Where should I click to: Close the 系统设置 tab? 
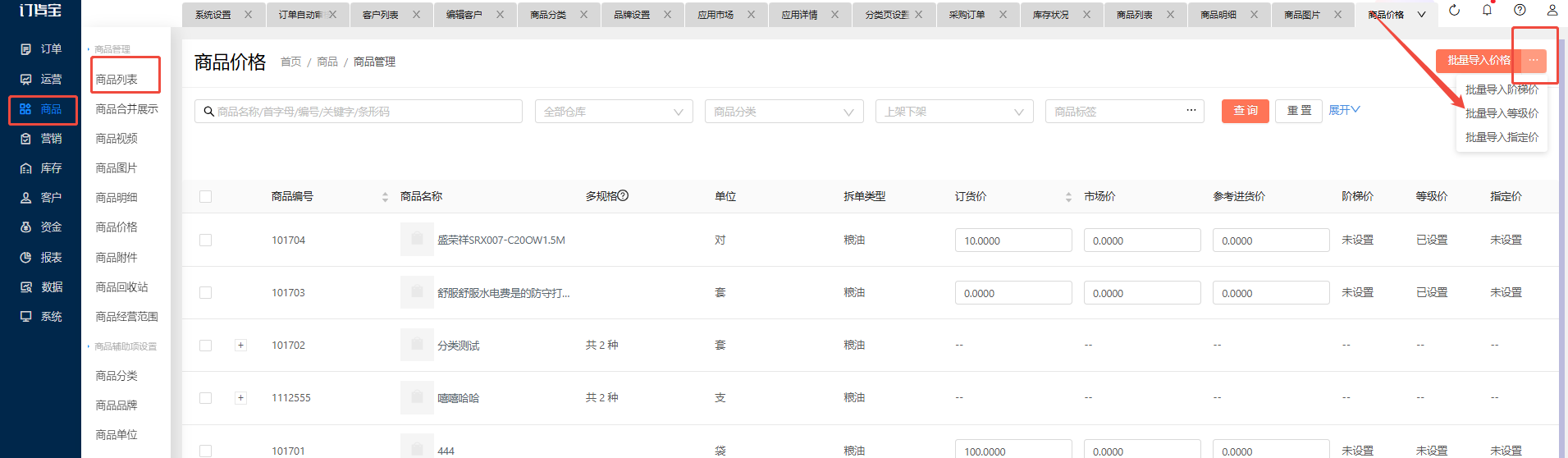point(248,15)
